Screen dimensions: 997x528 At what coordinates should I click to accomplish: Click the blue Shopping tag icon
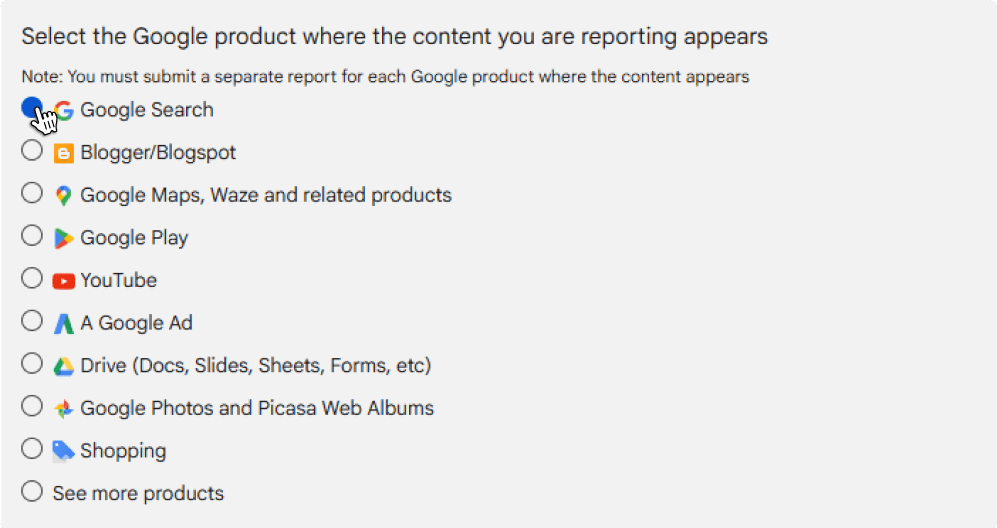[x=64, y=451]
